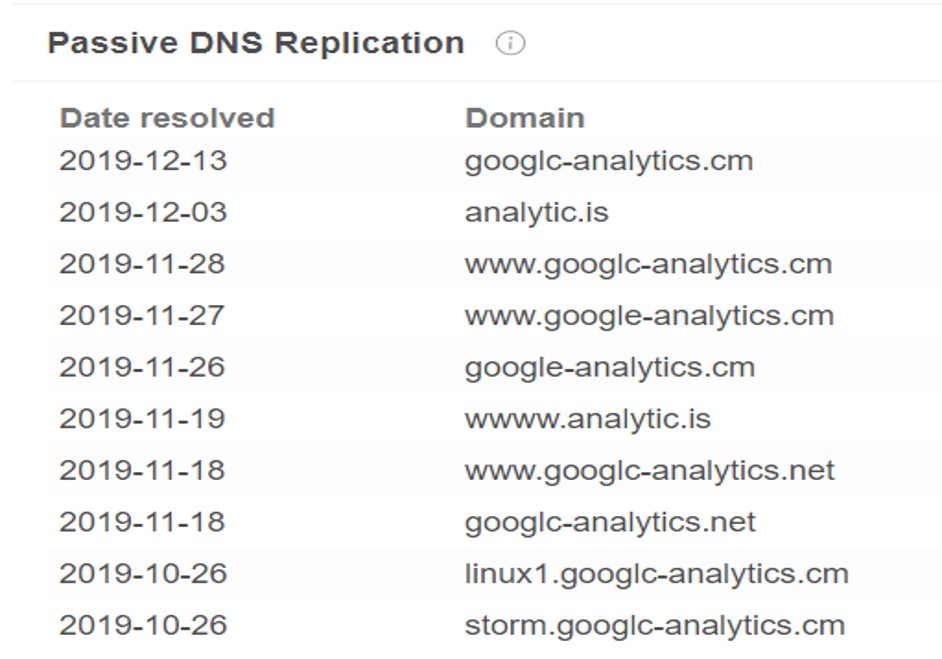Open the googlc-analytics.cm domain entry

(x=609, y=162)
